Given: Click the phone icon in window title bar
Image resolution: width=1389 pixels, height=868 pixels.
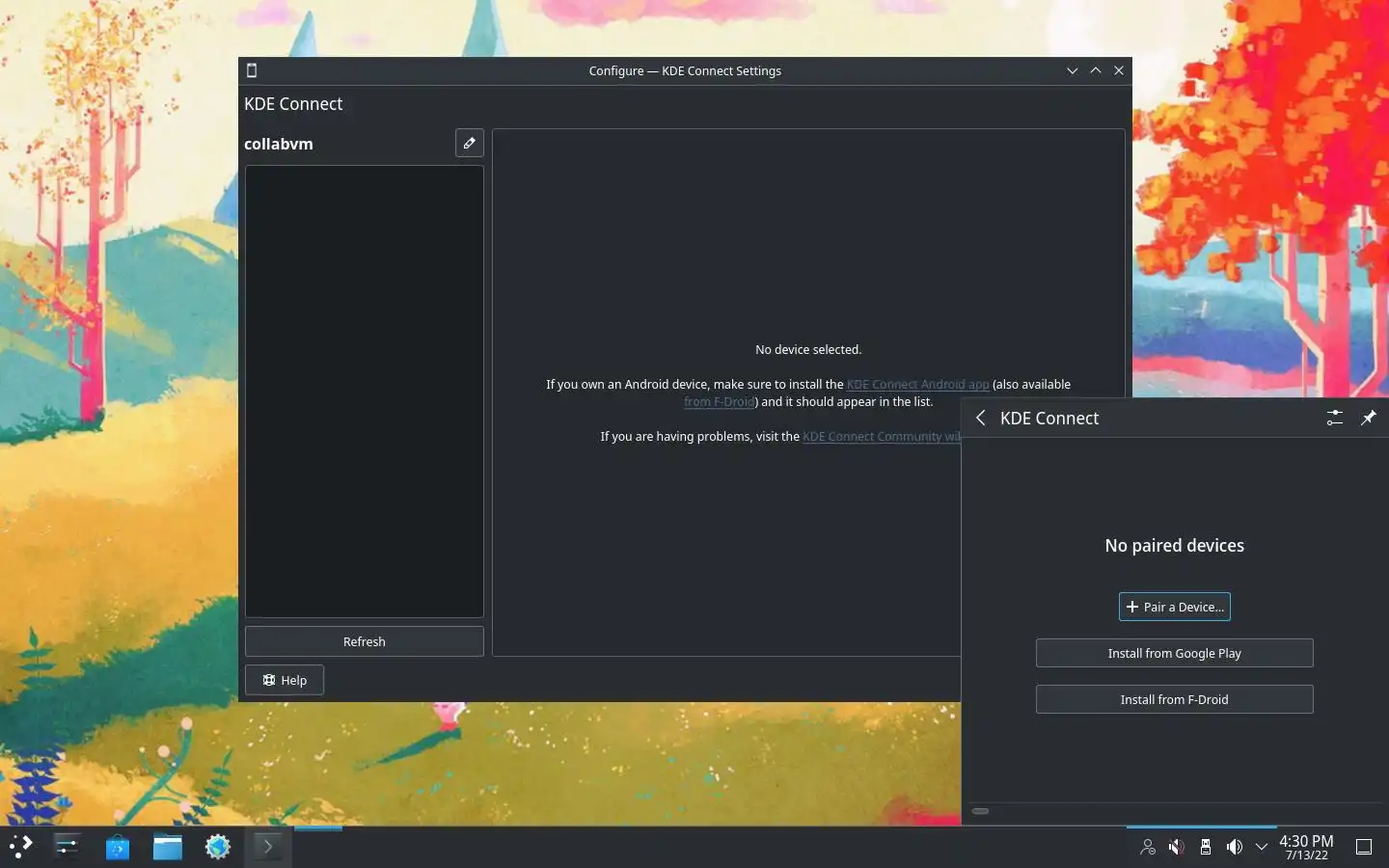Looking at the screenshot, I should pos(252,70).
